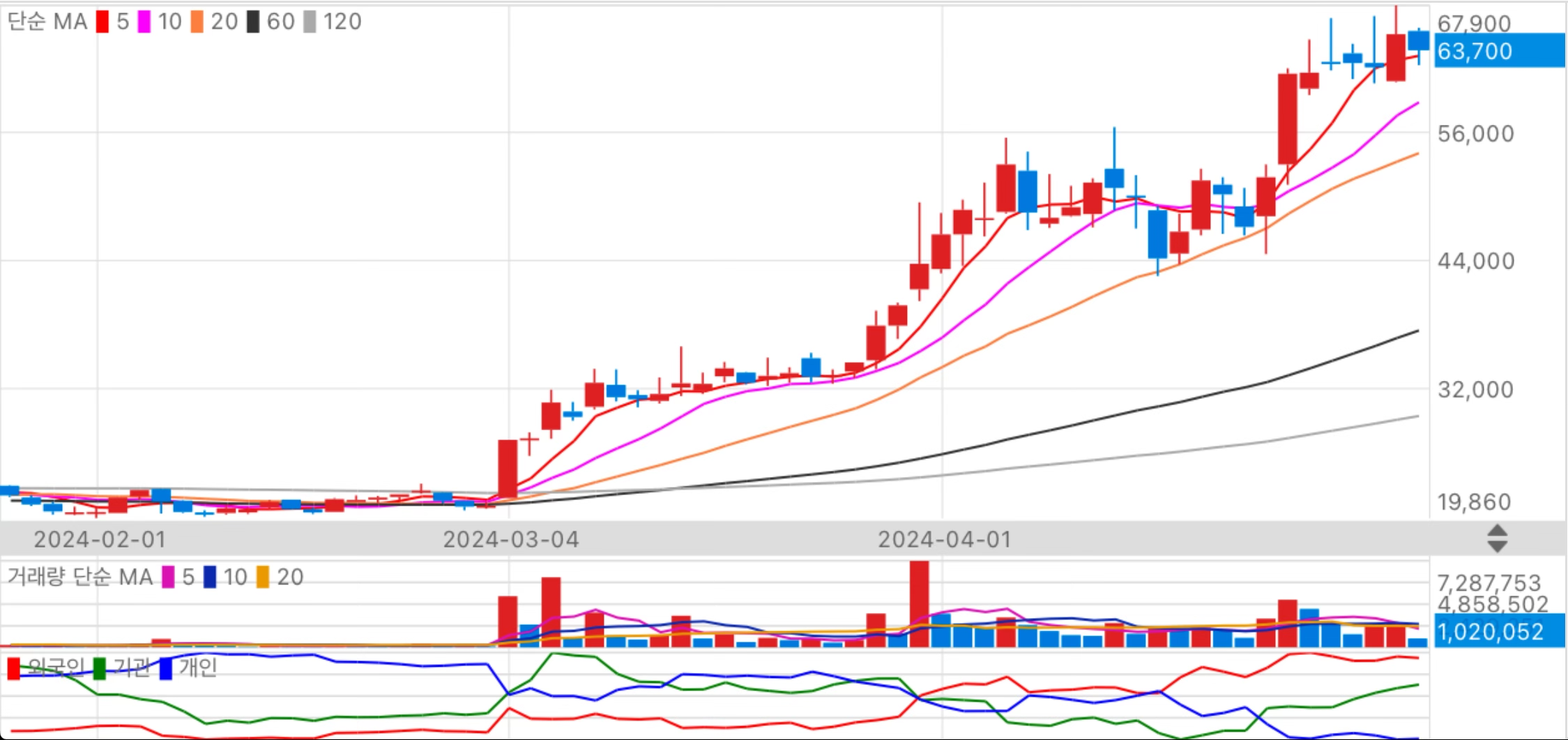Image resolution: width=1568 pixels, height=740 pixels.
Task: Click the 19,860 bottom price axis label
Action: [1474, 501]
